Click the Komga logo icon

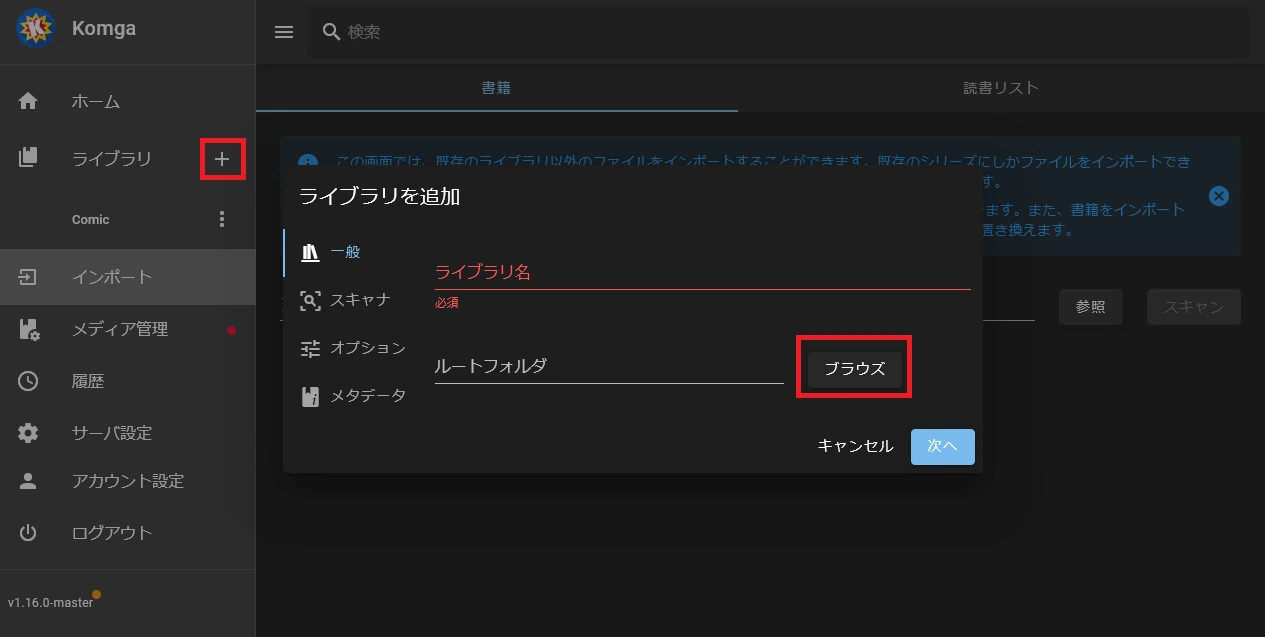36,29
